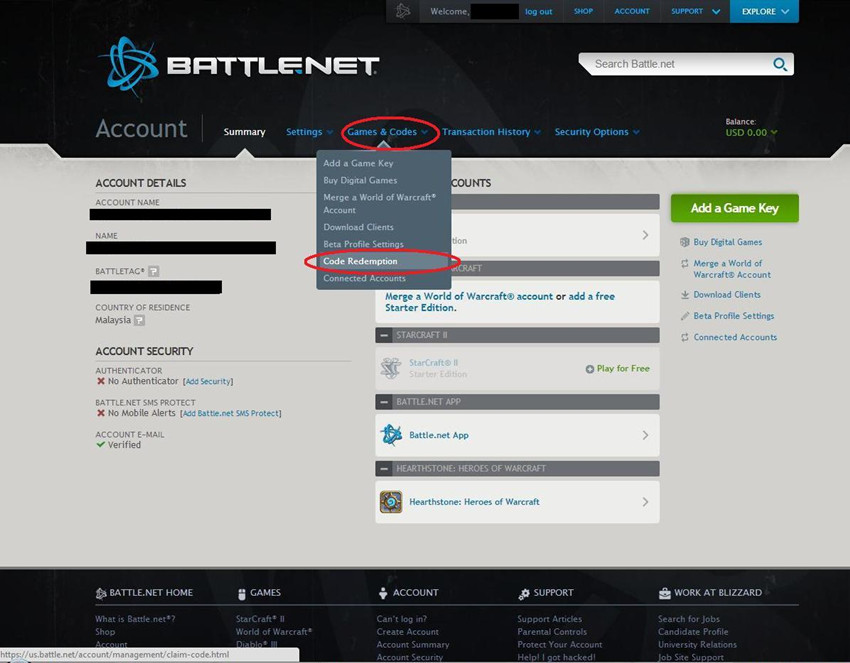The height and width of the screenshot is (663, 850).
Task: Click footer What is Battle.net? link
Action: [135, 619]
